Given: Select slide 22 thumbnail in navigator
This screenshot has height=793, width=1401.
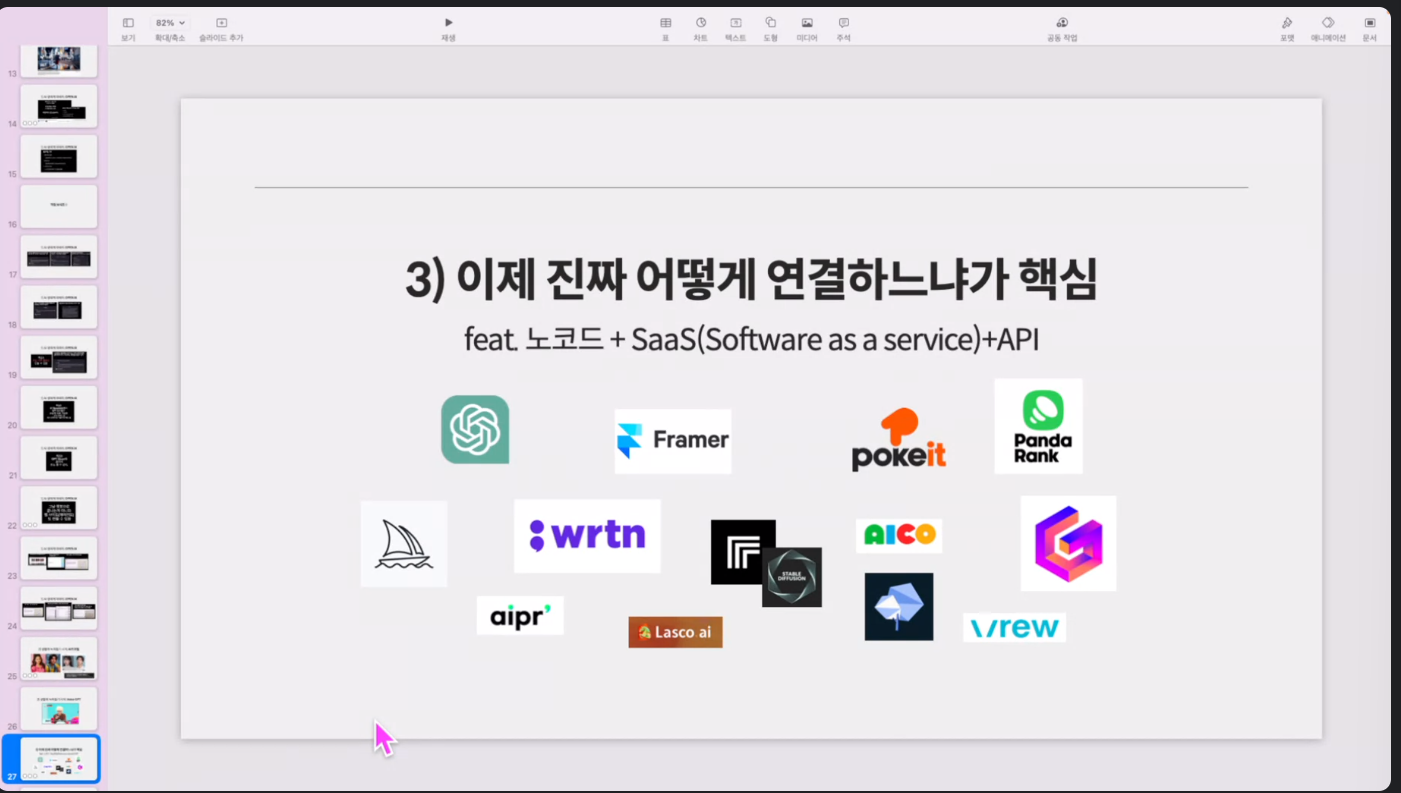Looking at the screenshot, I should pos(59,508).
